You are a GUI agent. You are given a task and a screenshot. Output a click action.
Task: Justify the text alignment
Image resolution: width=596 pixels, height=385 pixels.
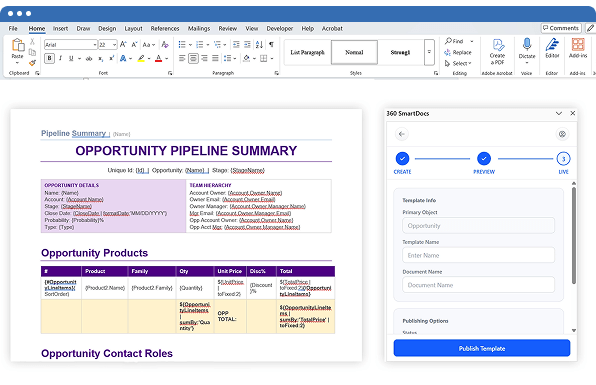(x=215, y=59)
